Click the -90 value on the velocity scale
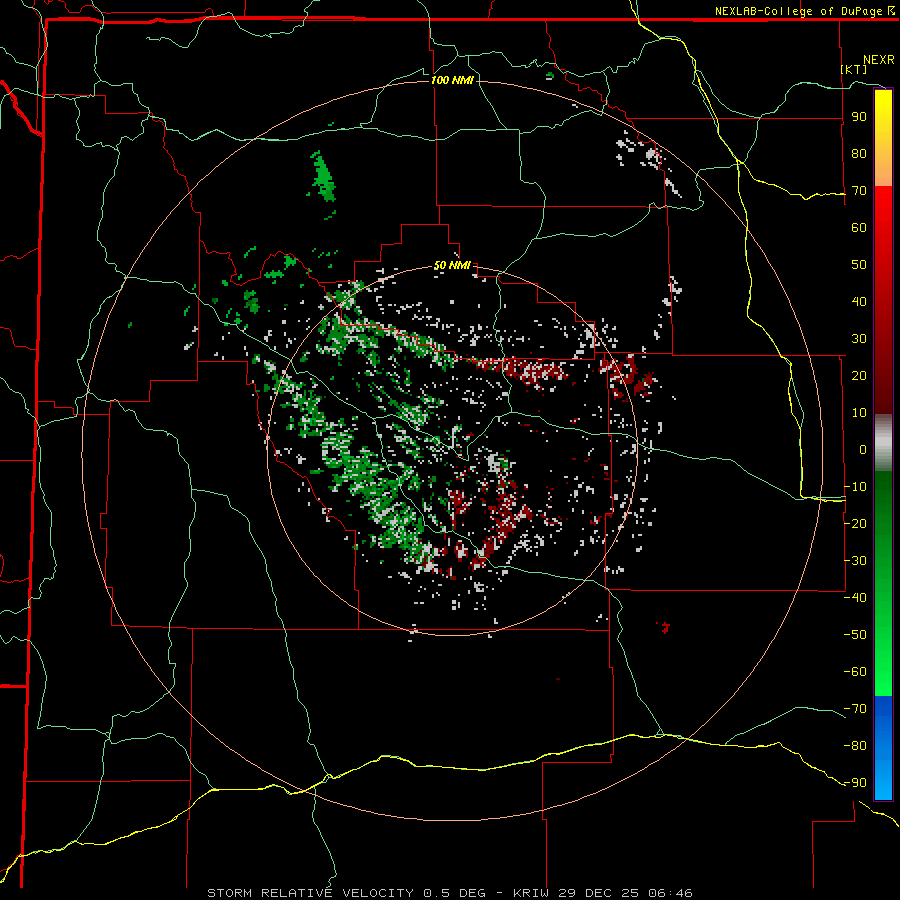Image resolution: width=900 pixels, height=900 pixels. [855, 783]
